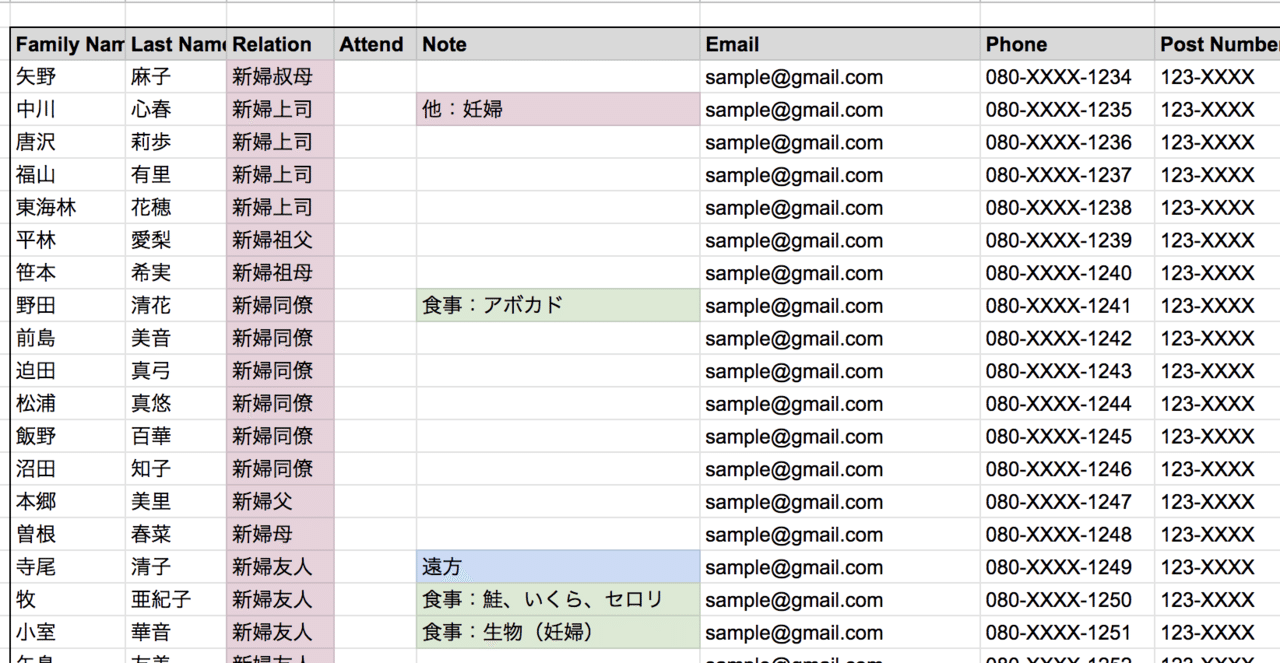Select phone cell 080-XXXX-1241
The image size is (1280, 663).
[1058, 306]
